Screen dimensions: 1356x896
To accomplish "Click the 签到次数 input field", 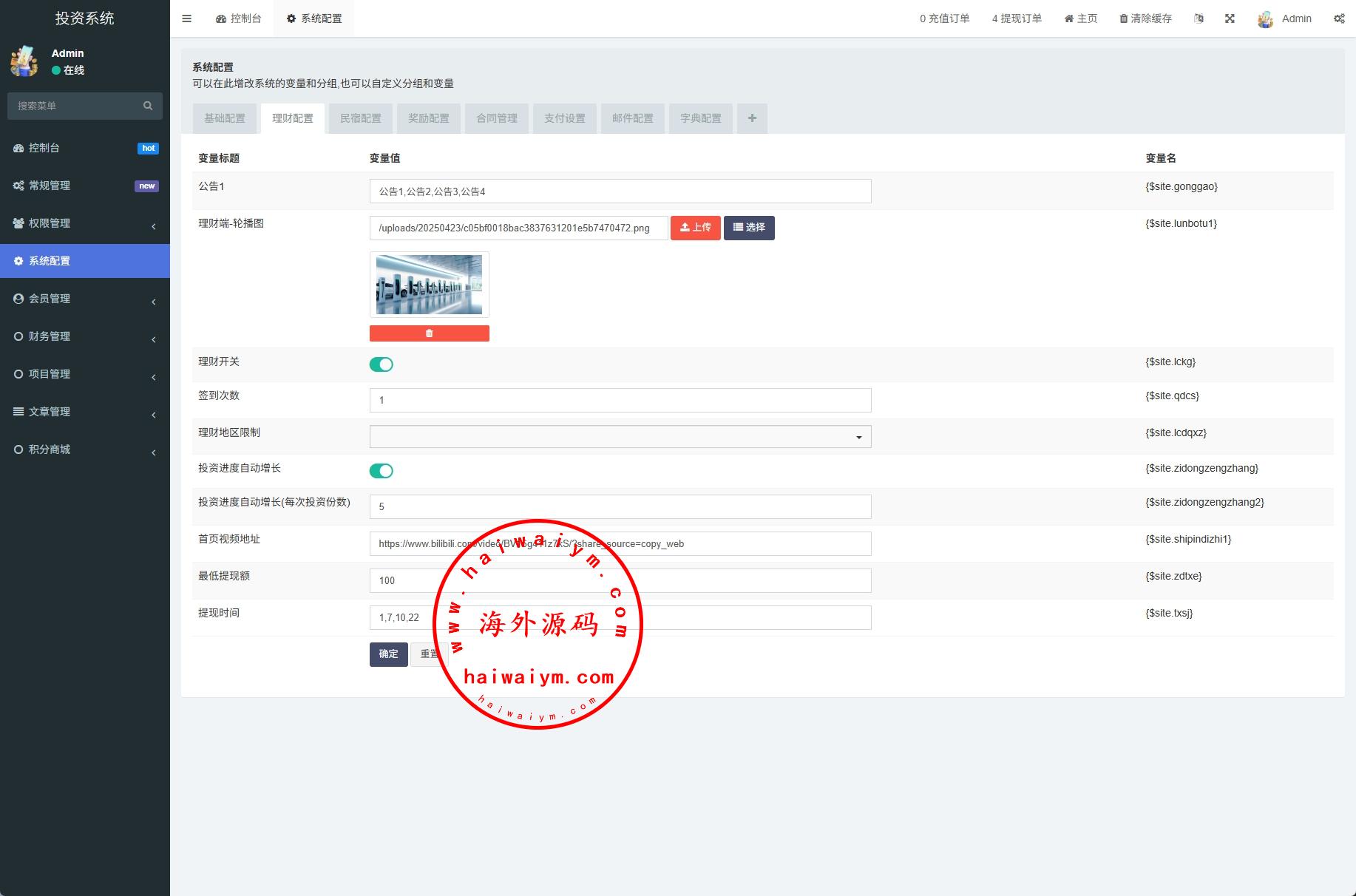I will coord(620,400).
